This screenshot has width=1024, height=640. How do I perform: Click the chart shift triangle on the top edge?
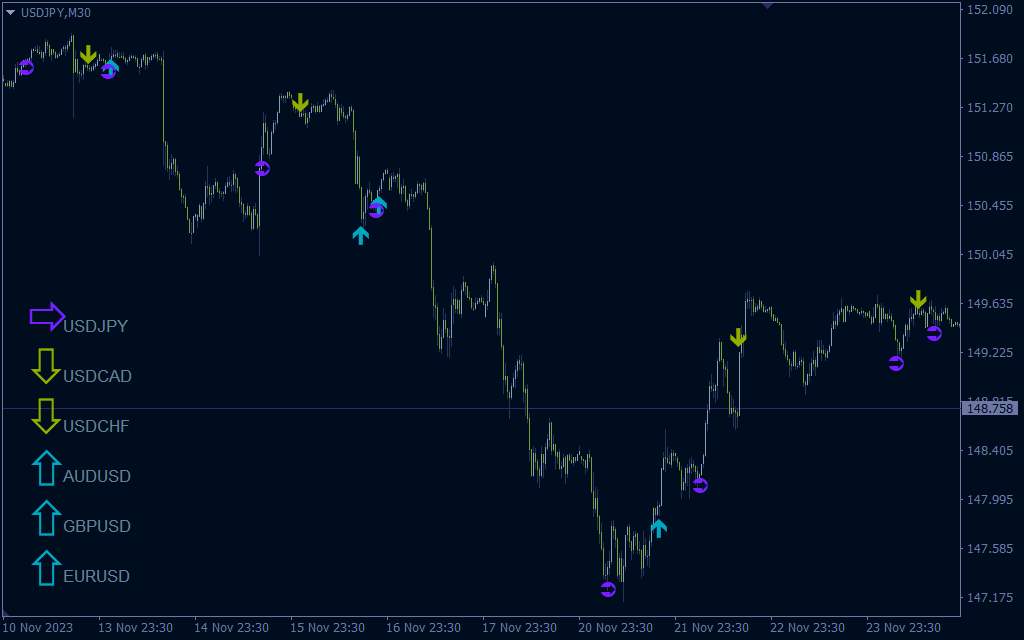[x=767, y=5]
